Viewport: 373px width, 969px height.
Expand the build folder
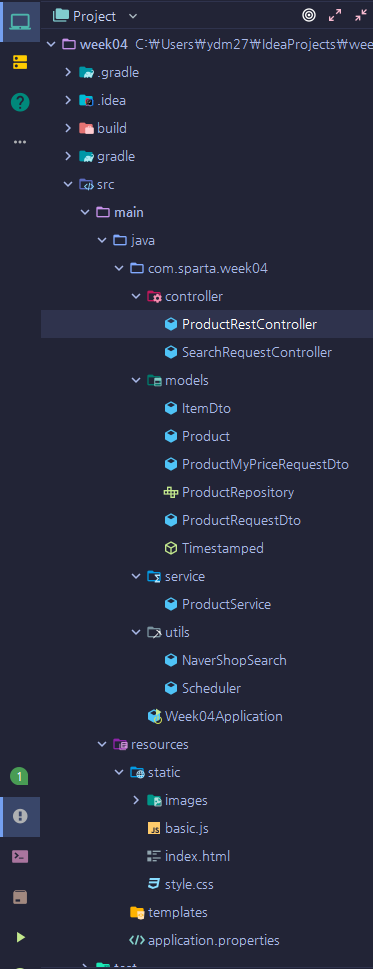[x=69, y=129]
